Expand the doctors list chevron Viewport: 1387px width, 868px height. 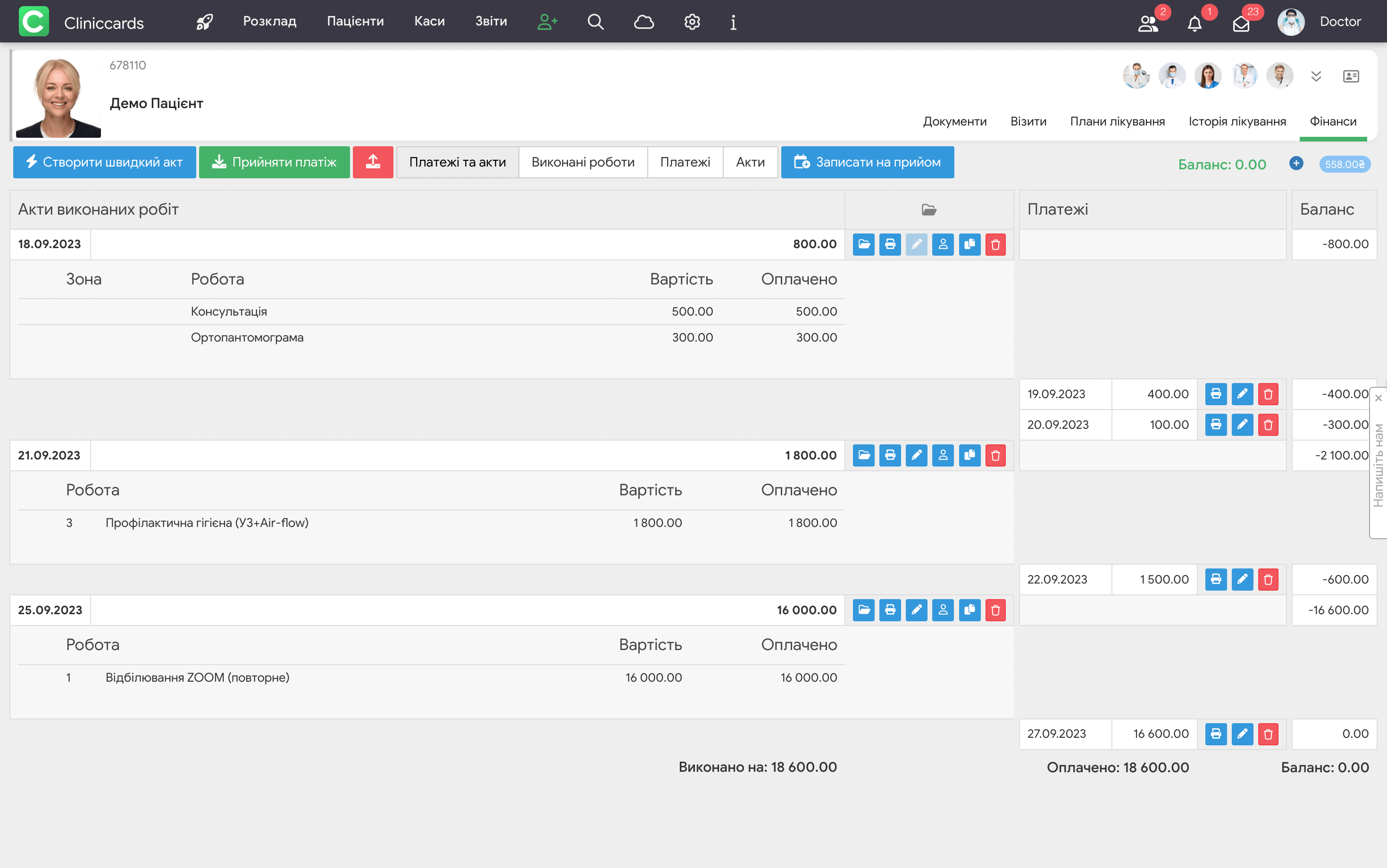tap(1316, 76)
